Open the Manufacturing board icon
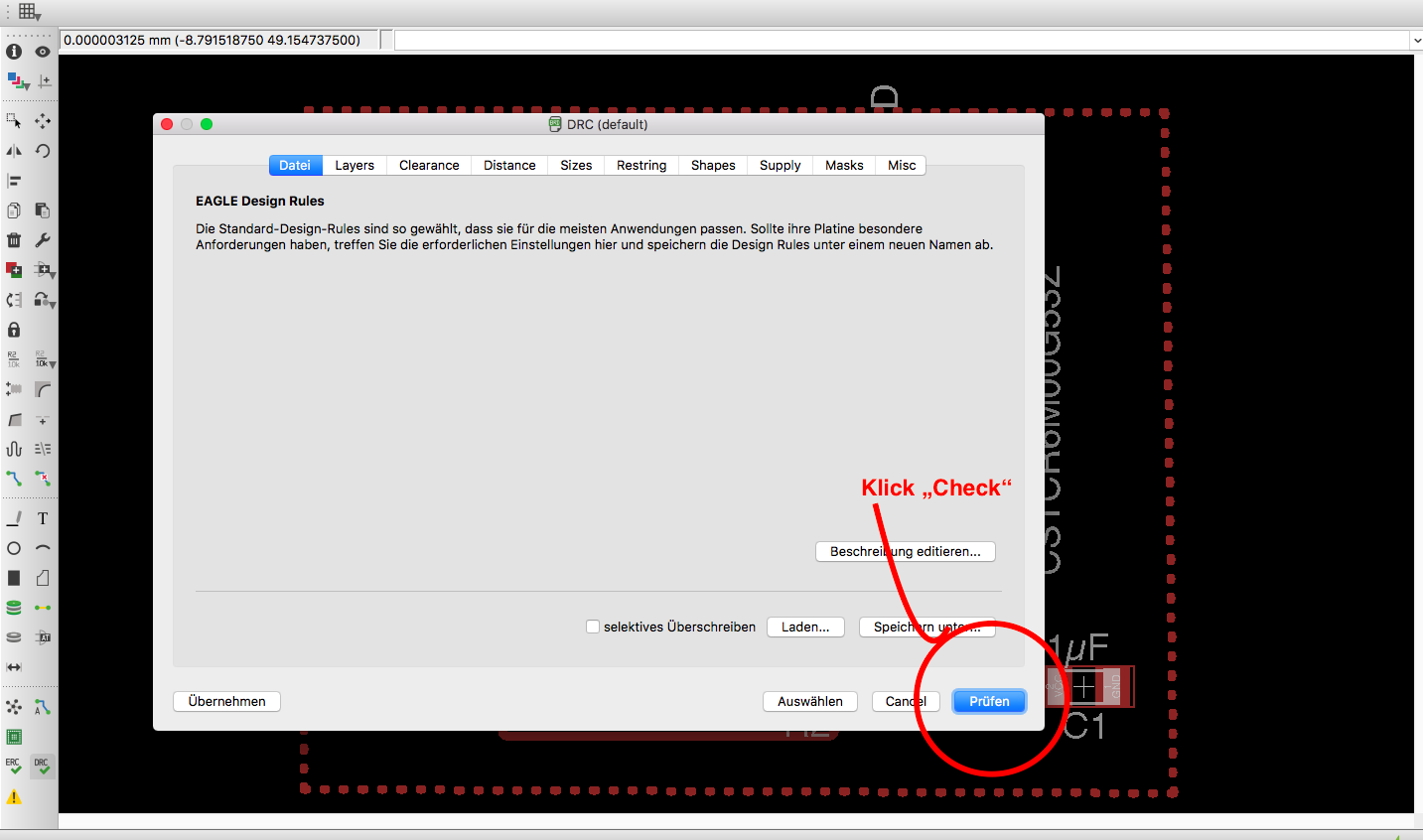Image resolution: width=1423 pixels, height=840 pixels. [x=14, y=737]
